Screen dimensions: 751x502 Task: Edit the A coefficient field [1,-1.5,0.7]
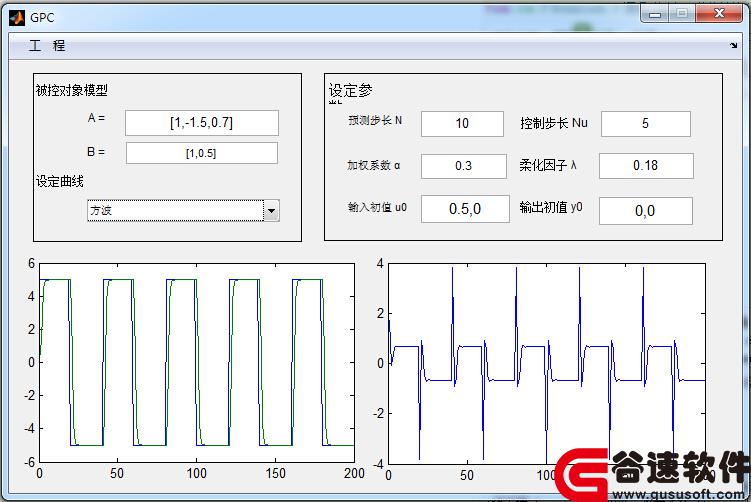[202, 123]
